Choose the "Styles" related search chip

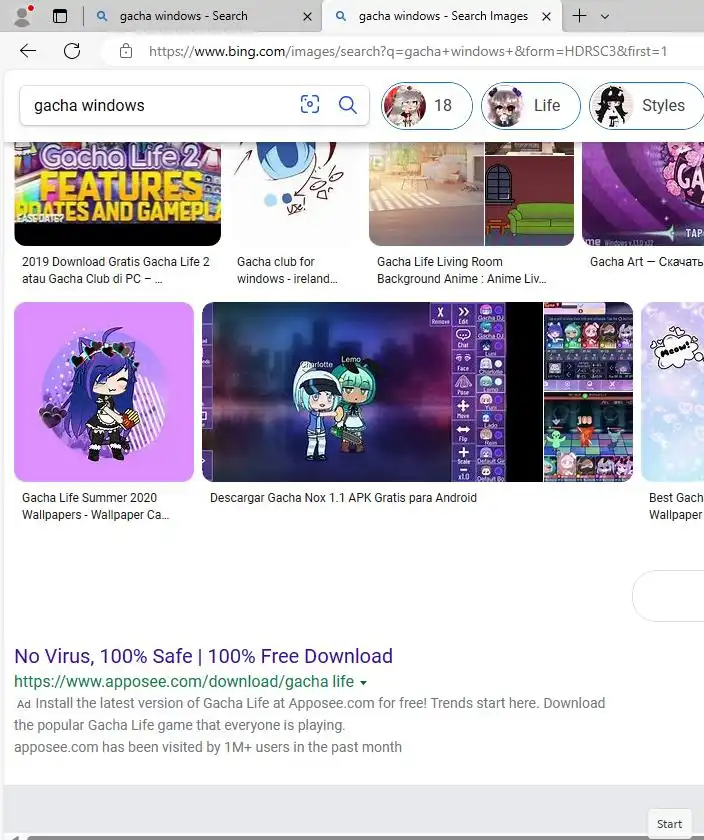pyautogui.click(x=646, y=106)
